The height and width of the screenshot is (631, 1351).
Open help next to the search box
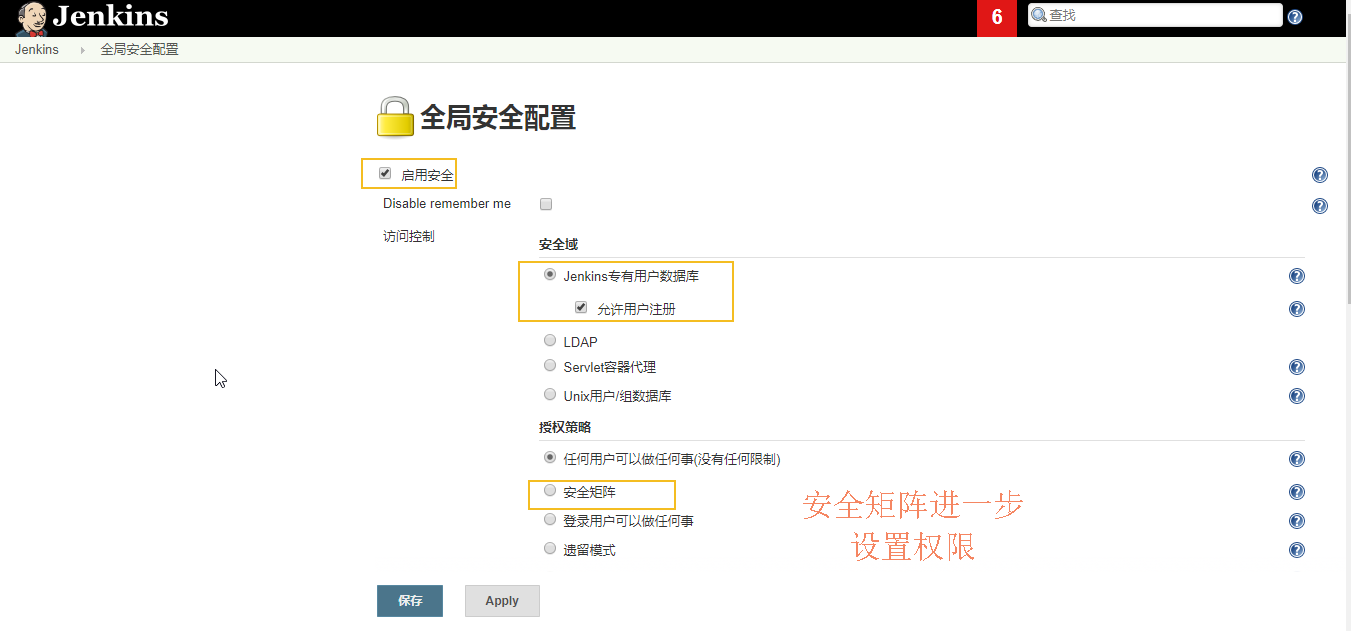1295,17
